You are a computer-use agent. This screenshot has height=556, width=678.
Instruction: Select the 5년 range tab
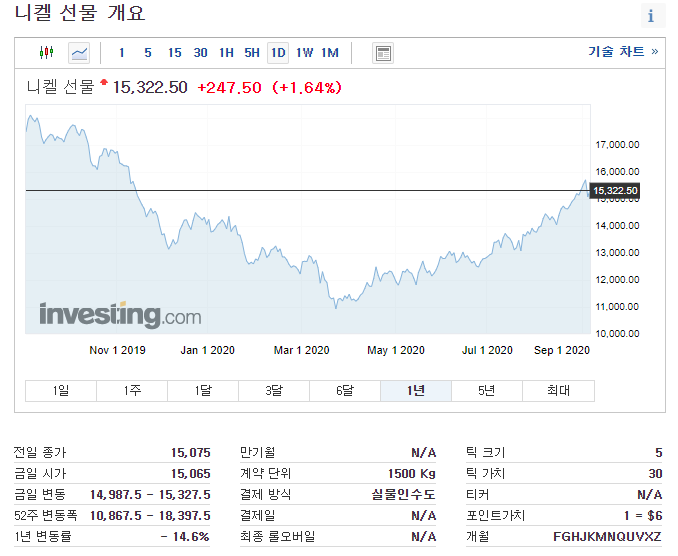pos(486,391)
